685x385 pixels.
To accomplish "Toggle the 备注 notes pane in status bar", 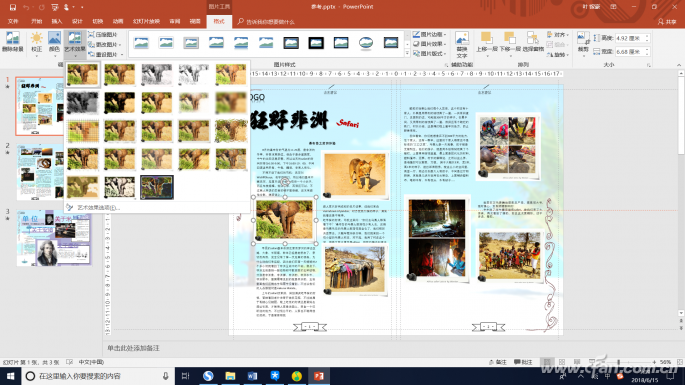I will coord(498,362).
